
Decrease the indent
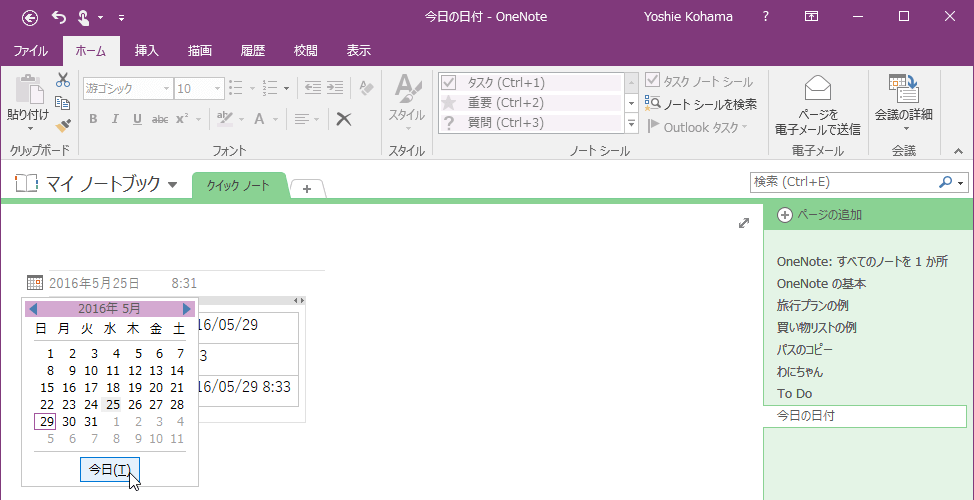tap(312, 88)
